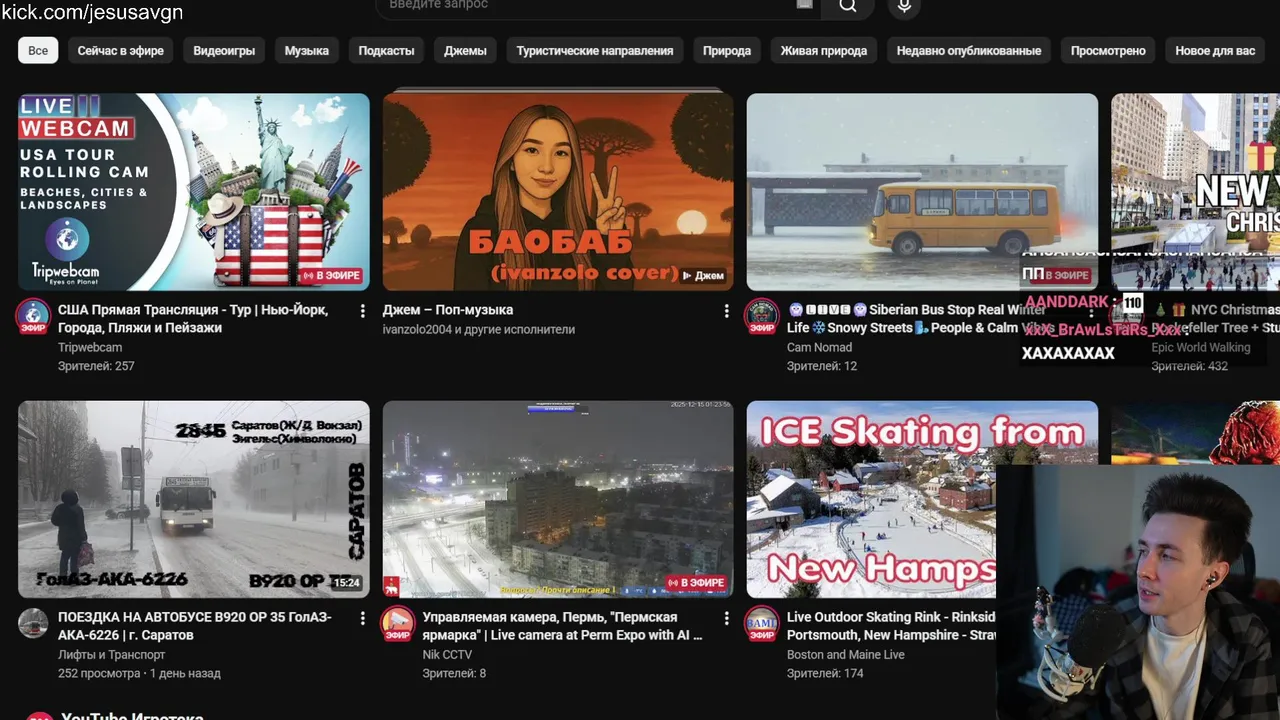Open more options for ПОЕЗДКА НА АВТОБУСЕ video
1280x720 pixels.
362,619
